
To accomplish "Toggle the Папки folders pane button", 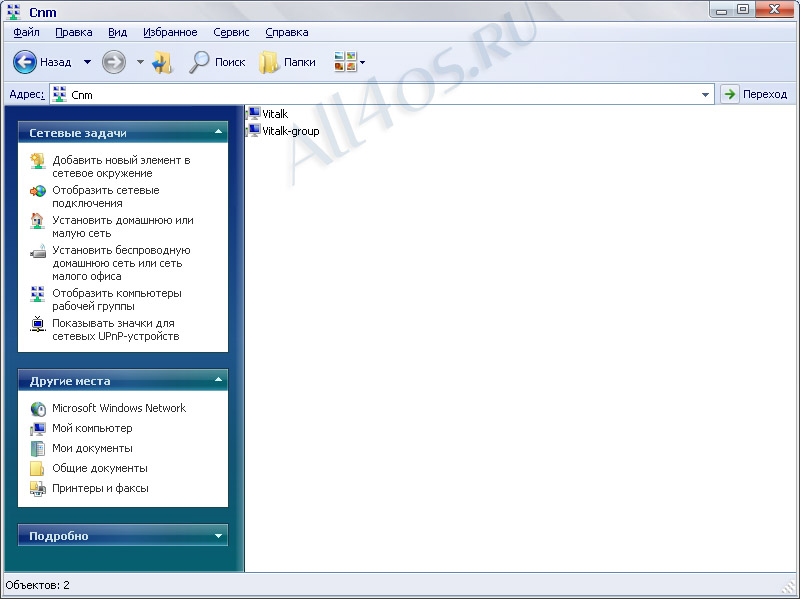I will [x=287, y=62].
